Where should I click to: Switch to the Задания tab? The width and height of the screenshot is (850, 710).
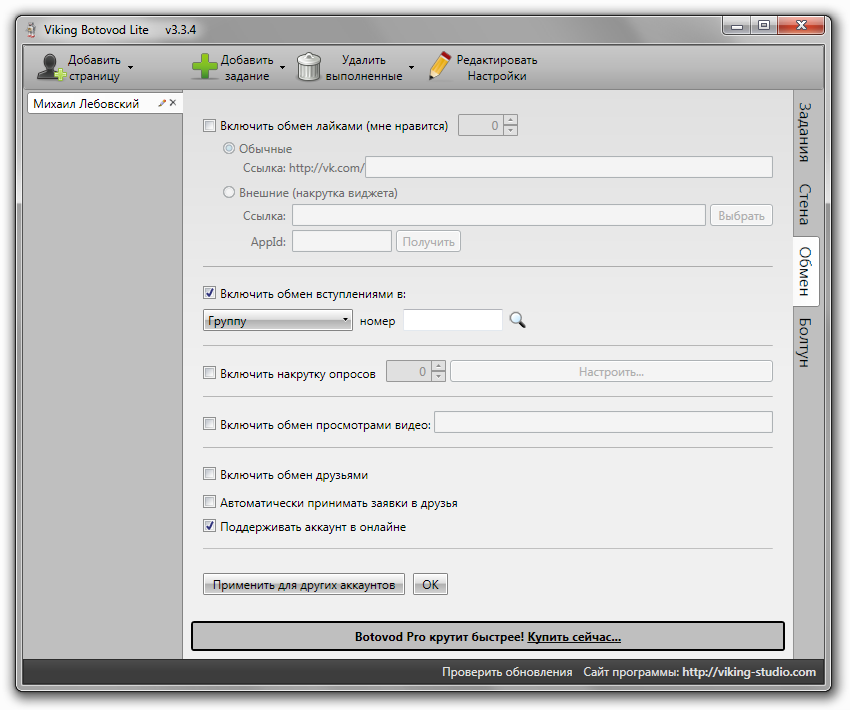pos(805,131)
